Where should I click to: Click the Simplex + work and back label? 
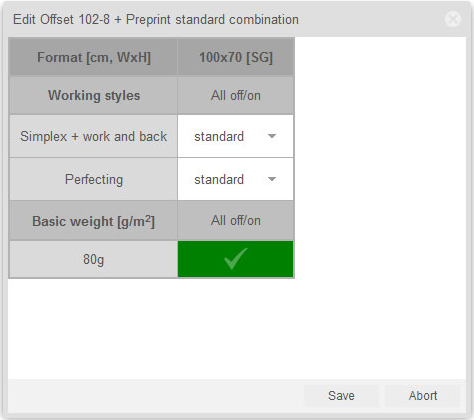tap(94, 136)
